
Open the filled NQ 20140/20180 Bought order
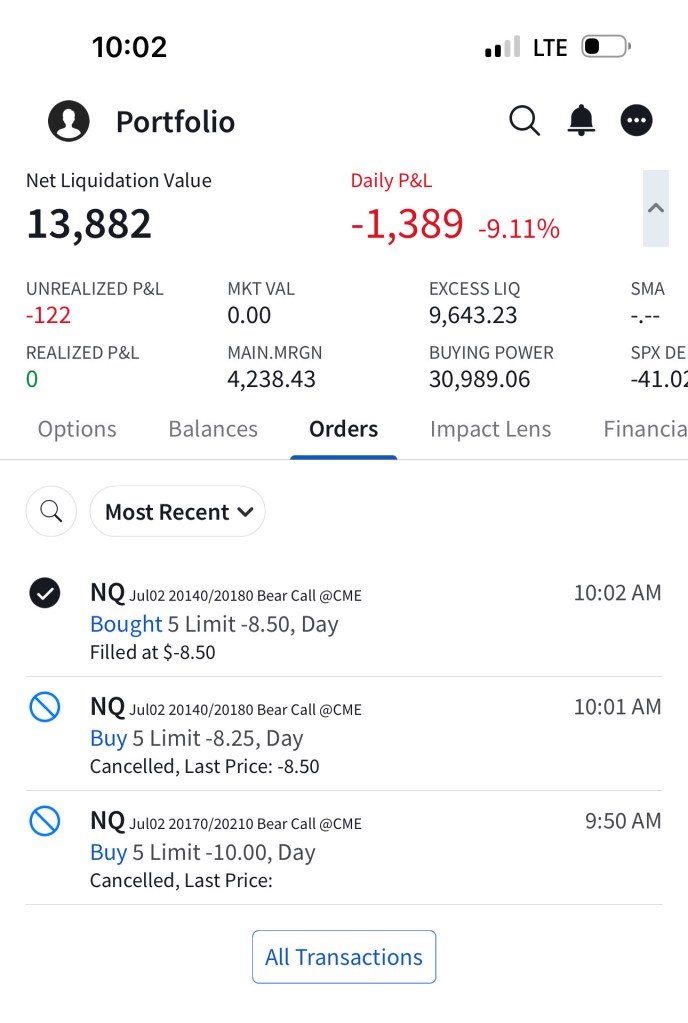coord(300,622)
